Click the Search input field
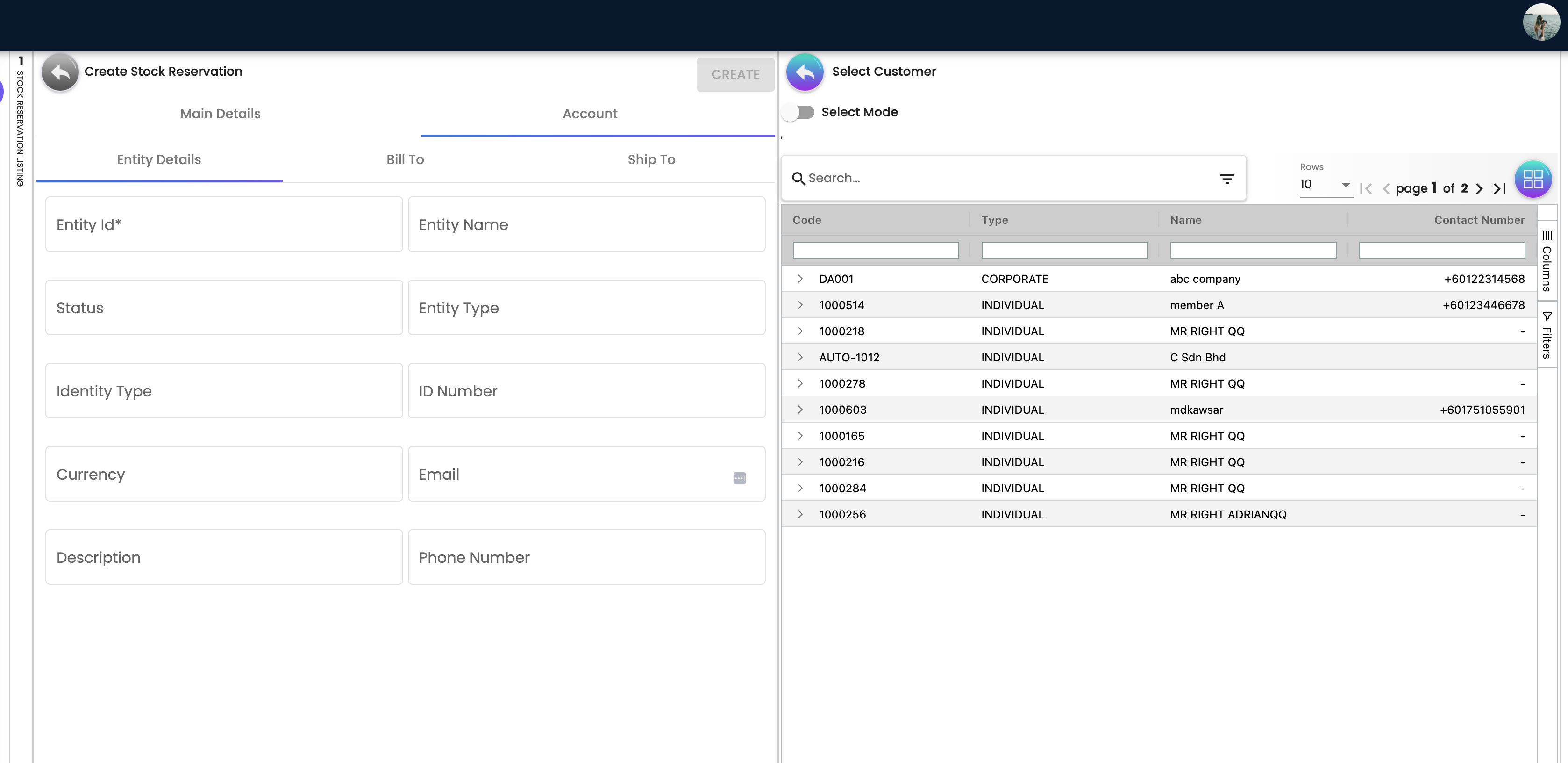 tap(1011, 179)
